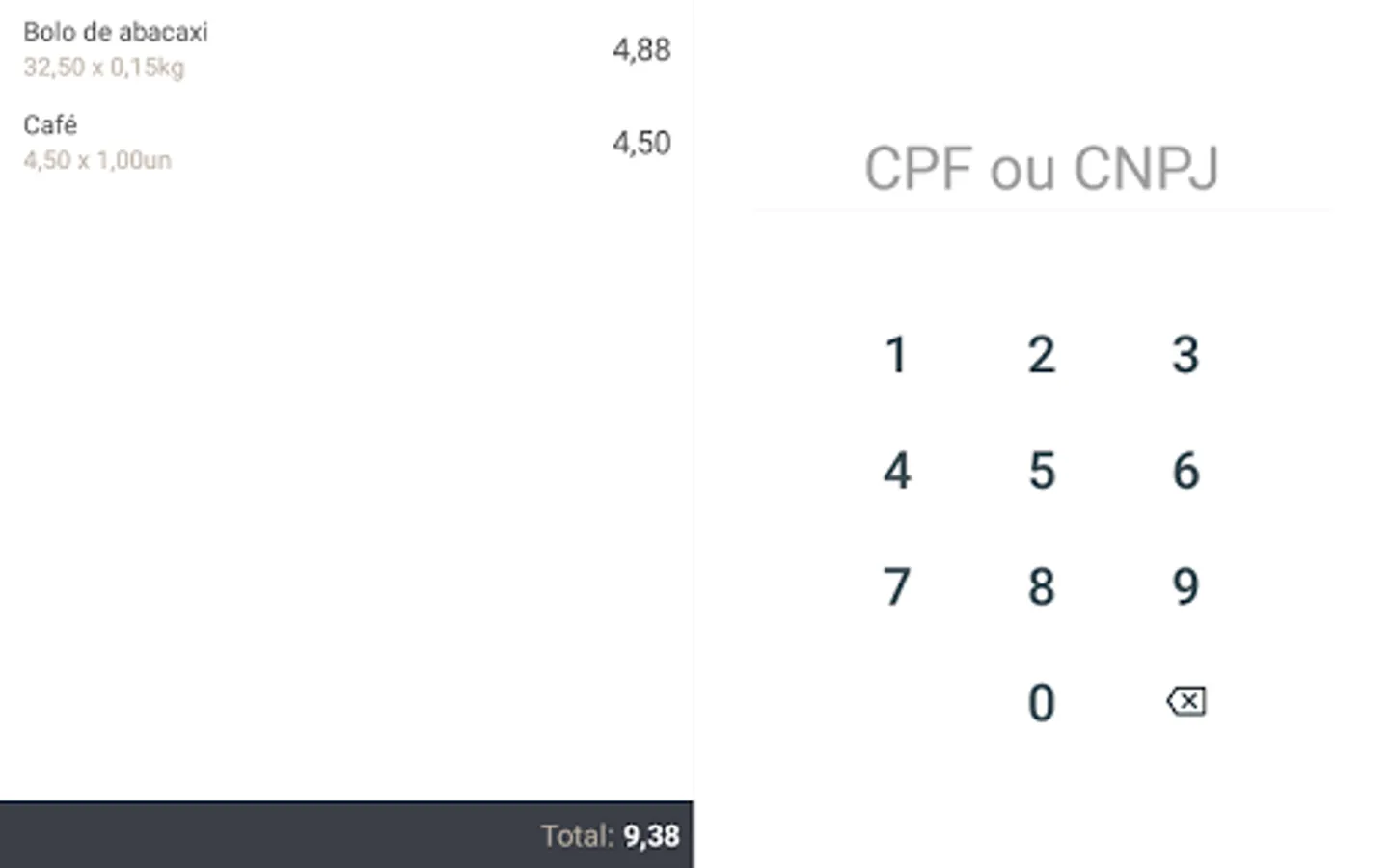The image size is (1389, 868).
Task: Tap the number 2 key
Action: 1041,355
